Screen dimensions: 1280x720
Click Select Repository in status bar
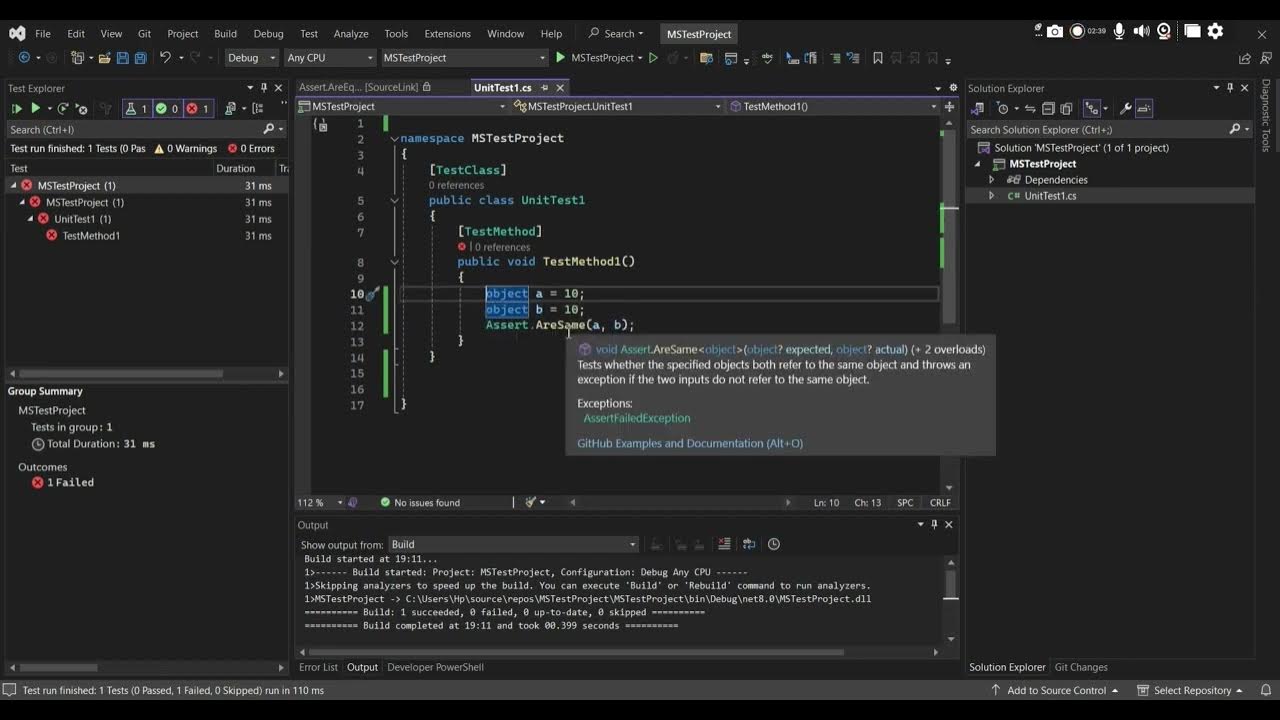click(1189, 690)
